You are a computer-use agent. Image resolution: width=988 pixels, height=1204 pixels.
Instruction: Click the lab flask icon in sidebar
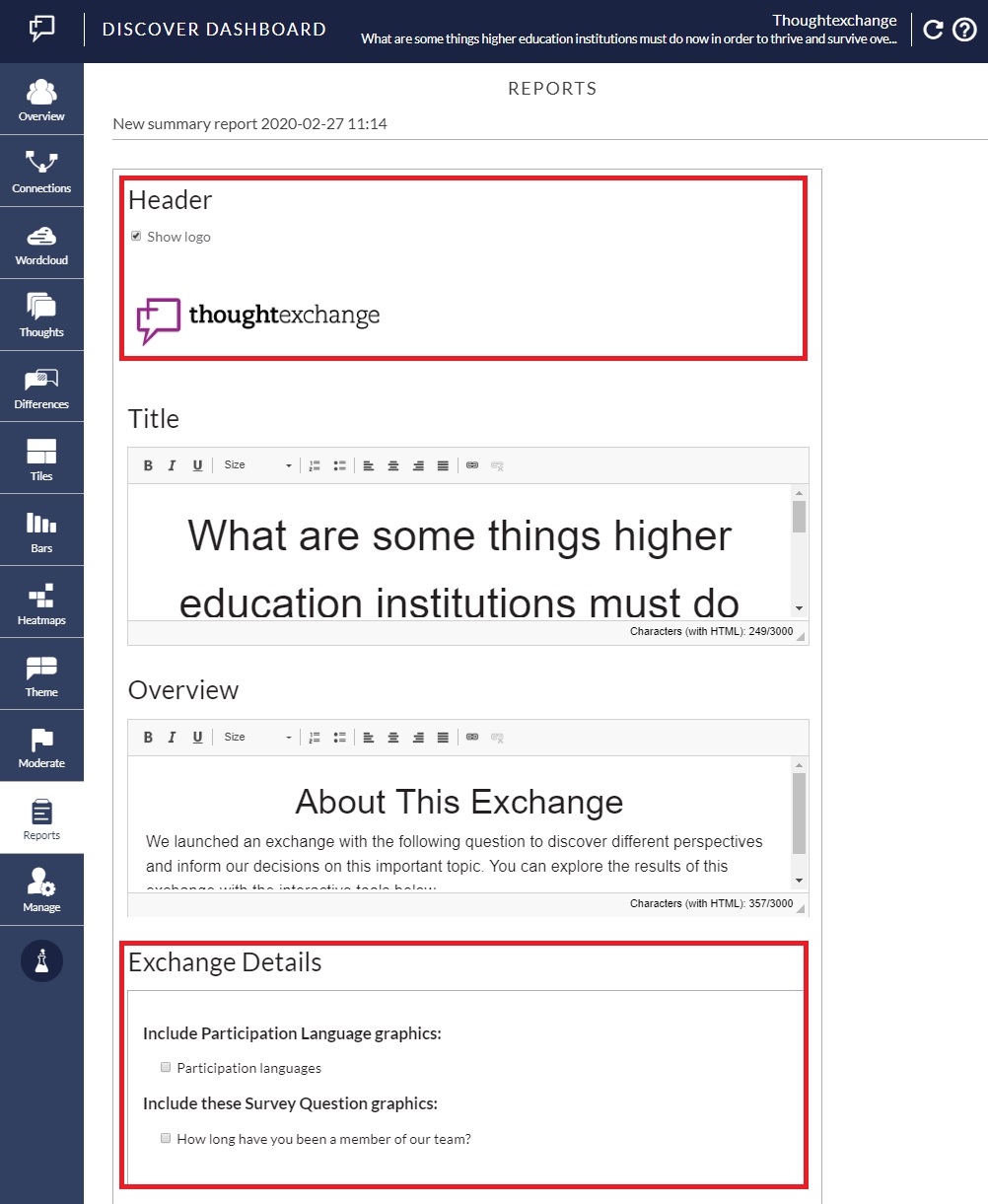41,961
